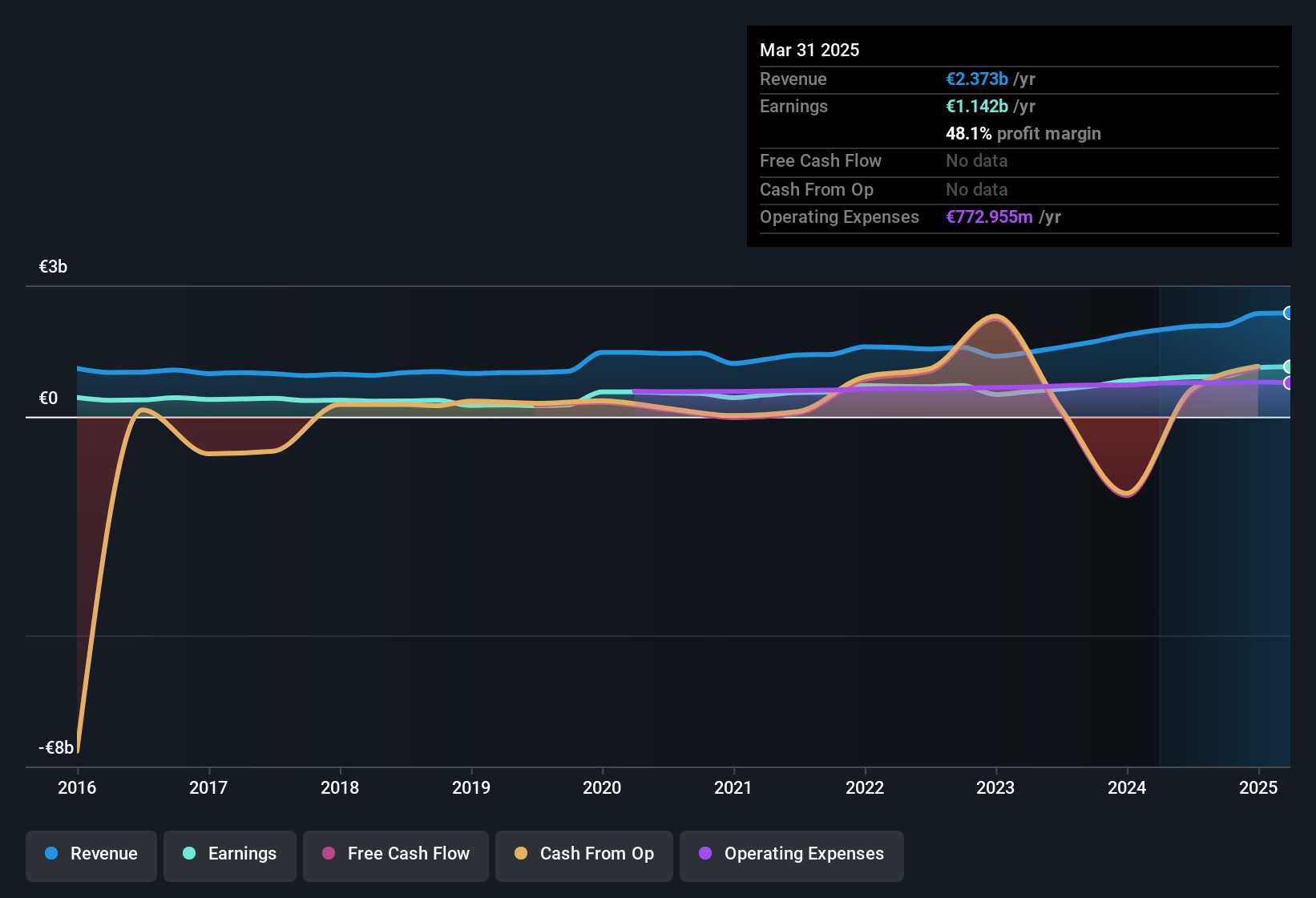Click the €0 y-axis label

[48, 398]
